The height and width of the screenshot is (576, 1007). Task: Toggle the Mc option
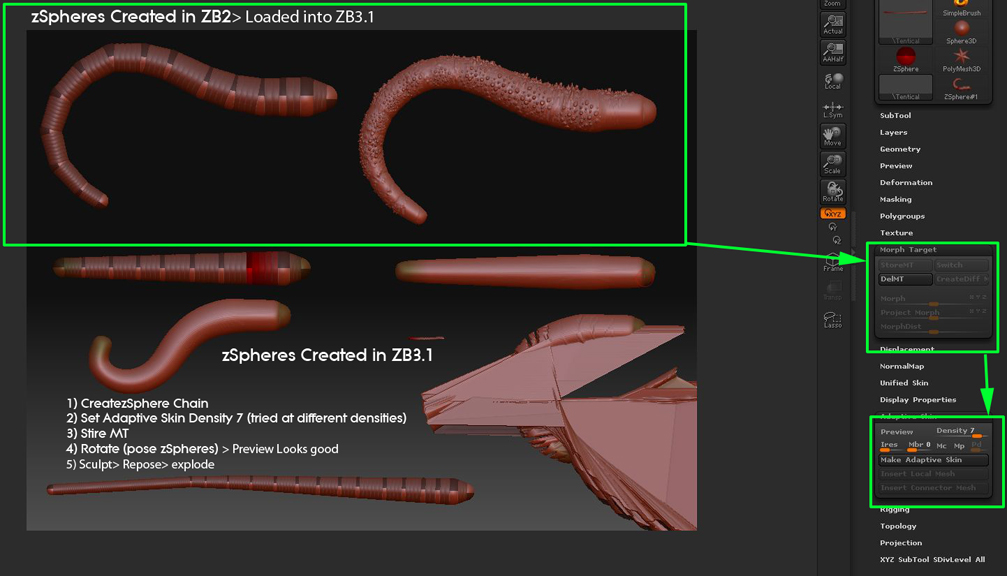[x=941, y=446]
